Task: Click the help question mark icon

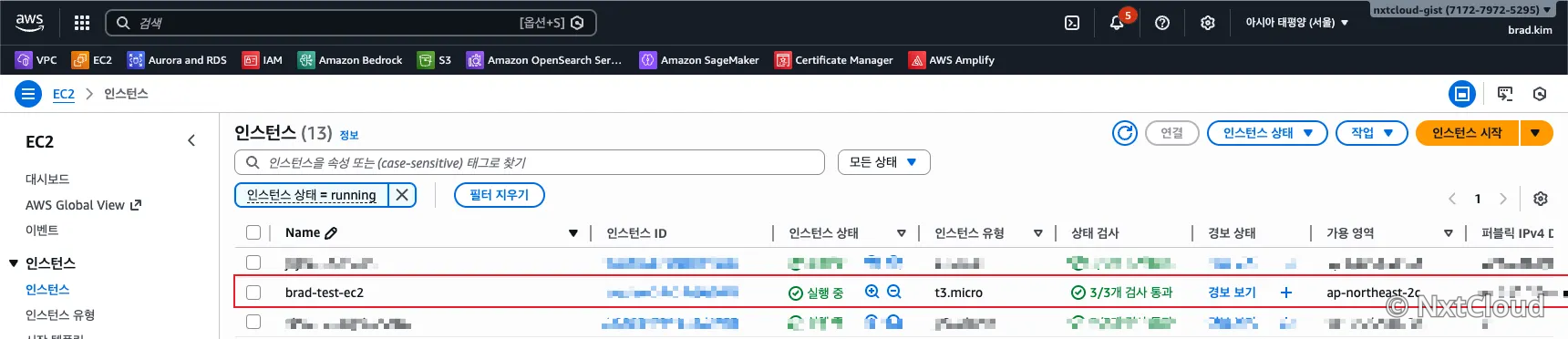Action: click(x=1162, y=23)
